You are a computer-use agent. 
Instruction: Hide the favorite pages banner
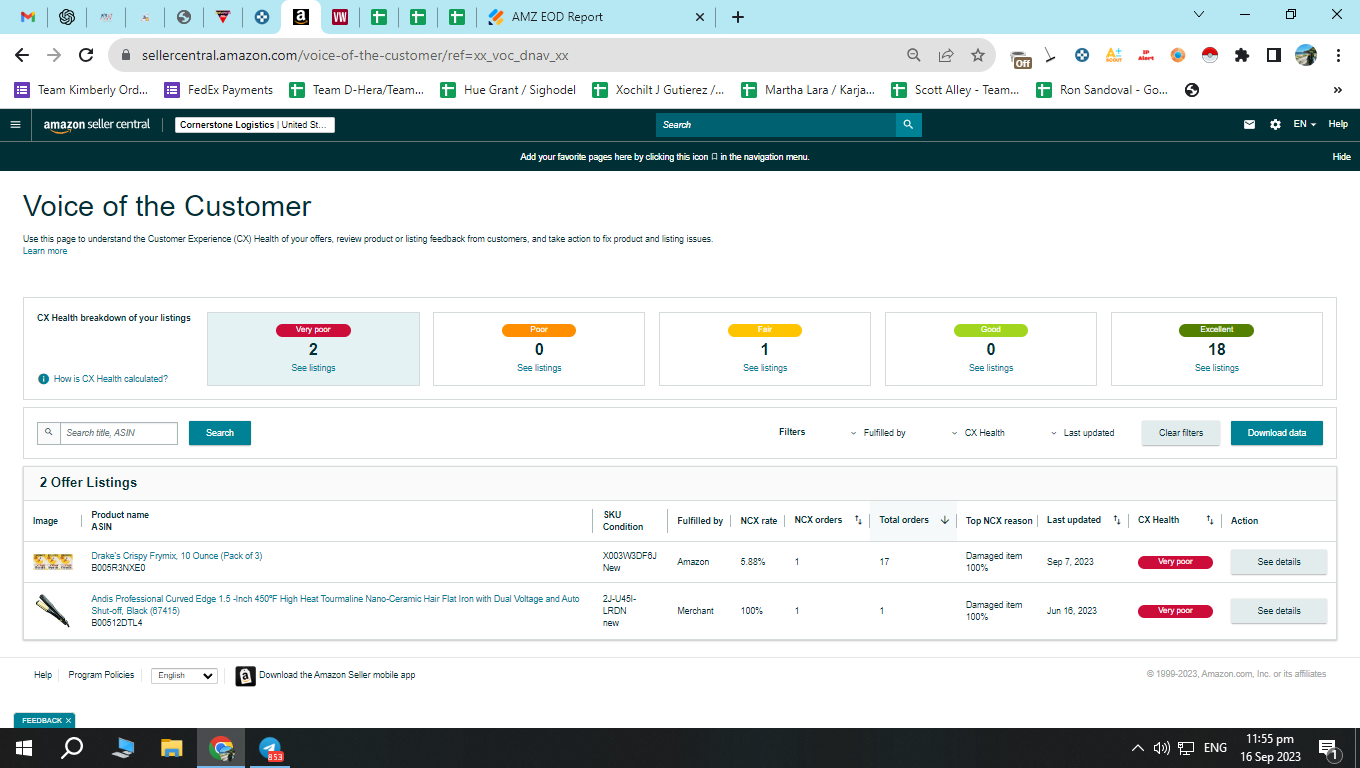pyautogui.click(x=1341, y=157)
